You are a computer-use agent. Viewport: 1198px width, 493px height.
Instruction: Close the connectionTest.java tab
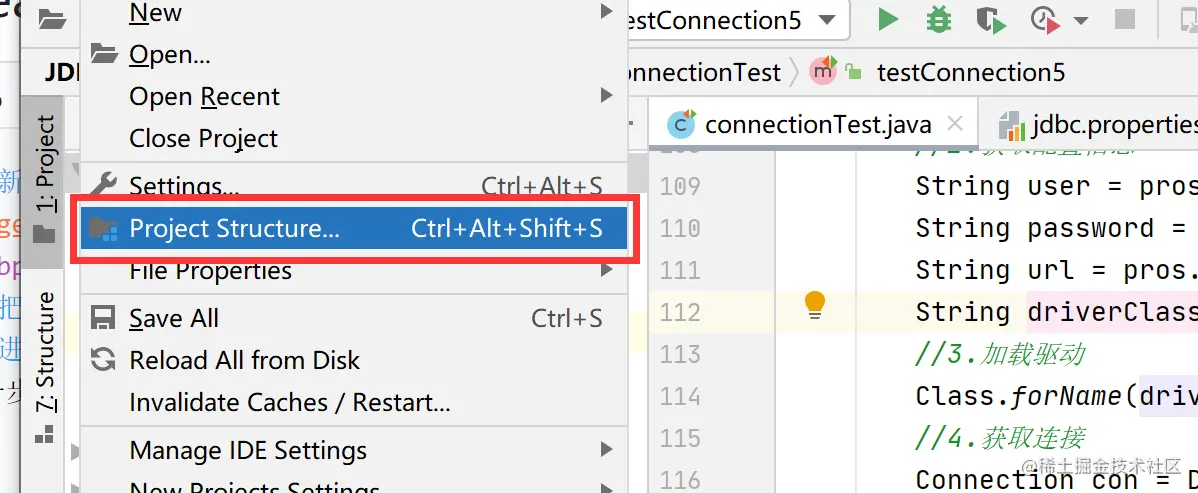point(954,125)
